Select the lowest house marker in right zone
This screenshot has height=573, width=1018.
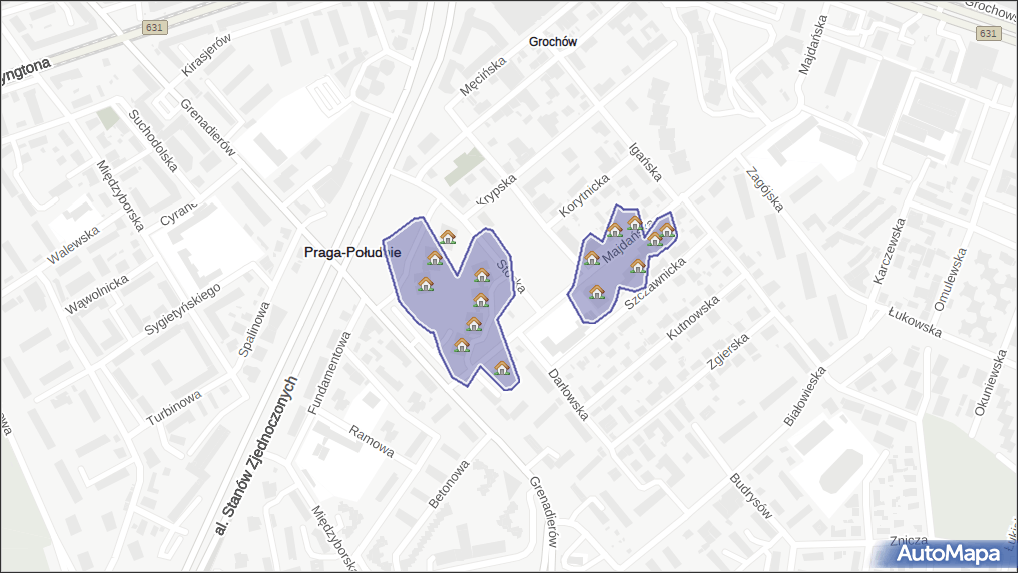point(597,292)
